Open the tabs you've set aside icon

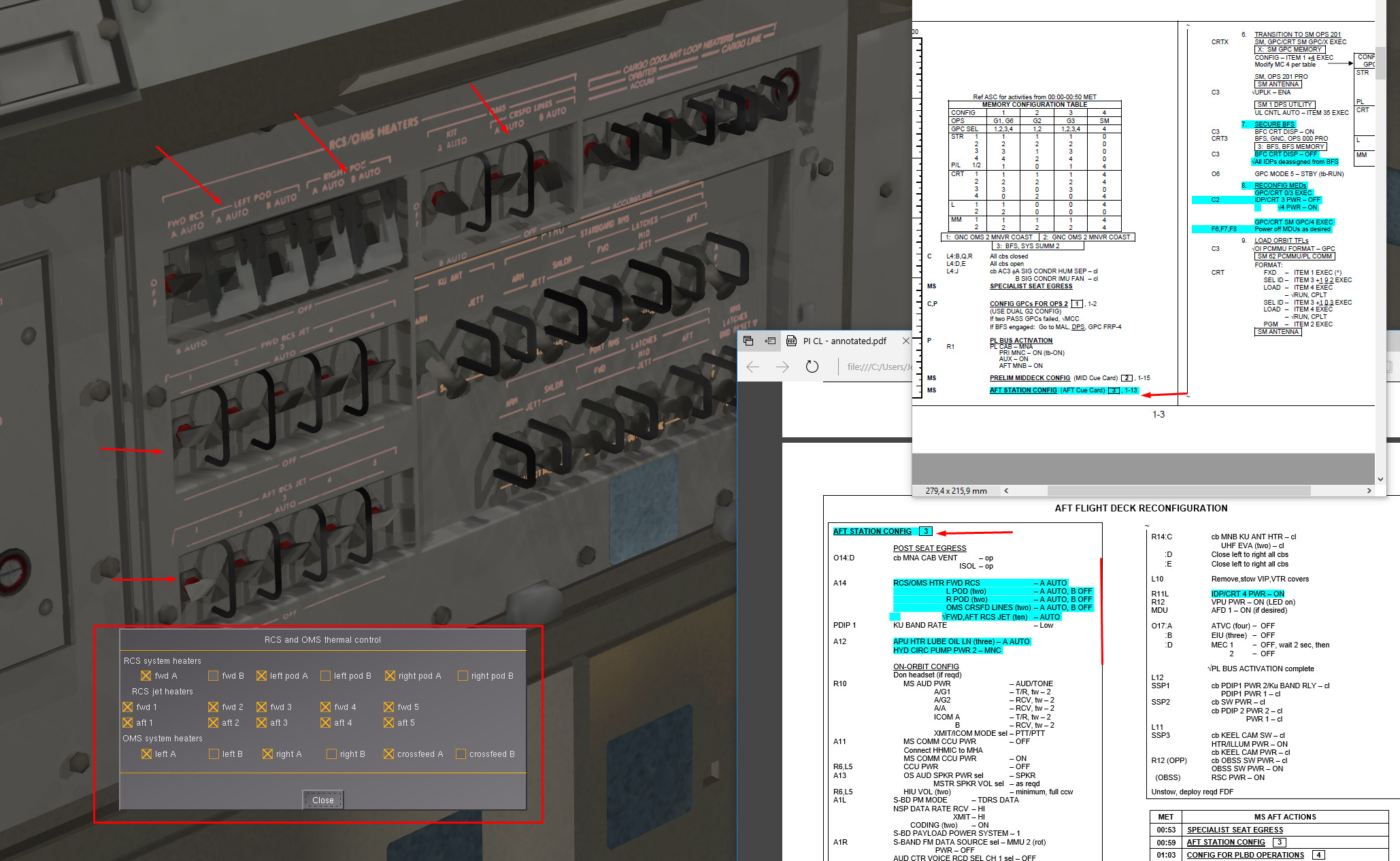(748, 341)
